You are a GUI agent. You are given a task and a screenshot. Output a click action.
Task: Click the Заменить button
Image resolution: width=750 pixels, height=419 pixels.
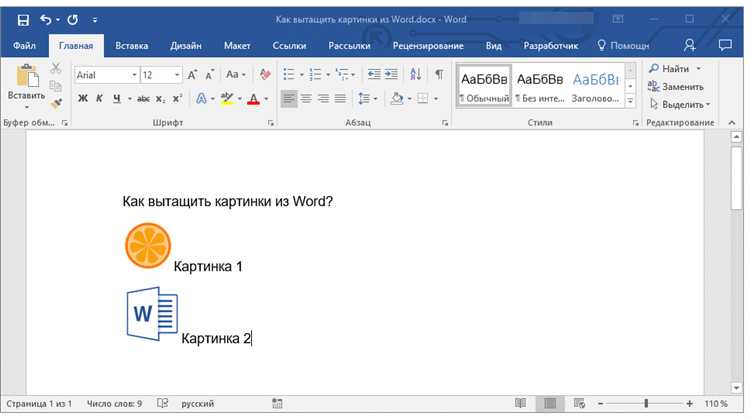tap(675, 87)
